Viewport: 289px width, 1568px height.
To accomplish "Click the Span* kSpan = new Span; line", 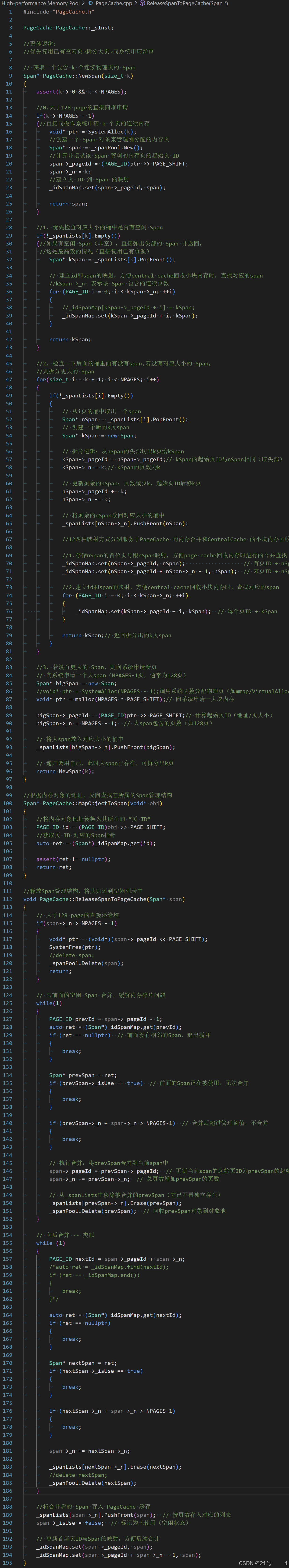I will pos(99,435).
